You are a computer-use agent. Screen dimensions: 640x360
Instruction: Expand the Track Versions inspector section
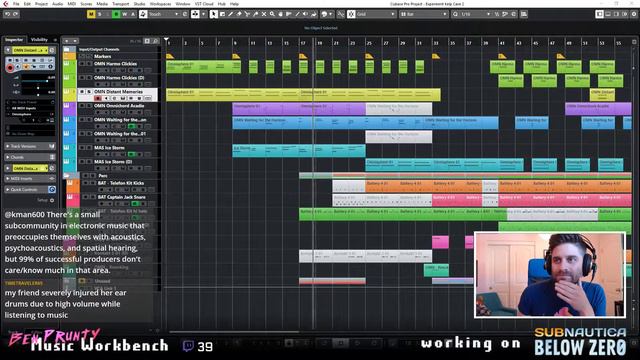(8, 146)
